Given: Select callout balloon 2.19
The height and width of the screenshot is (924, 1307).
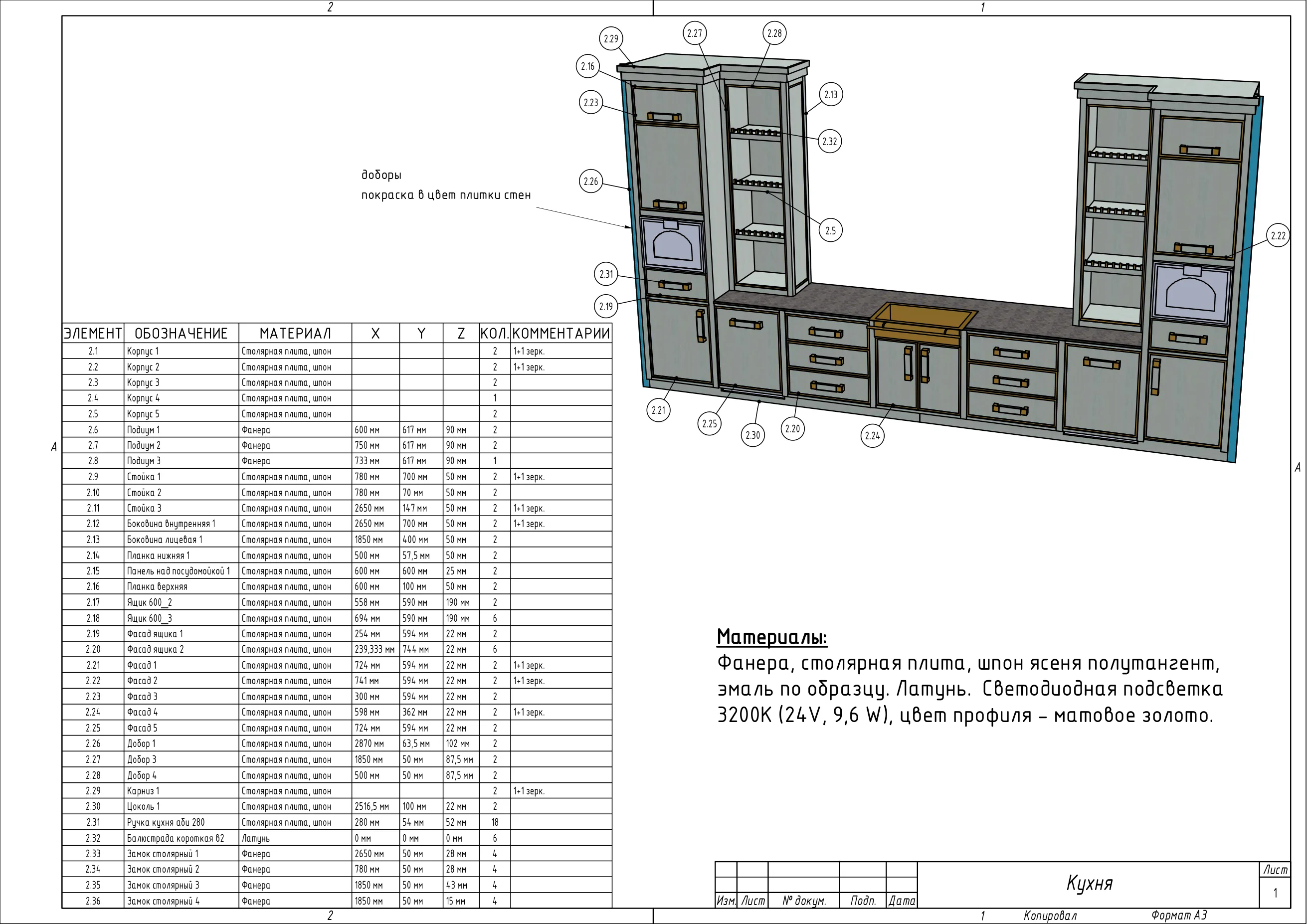Looking at the screenshot, I should coord(606,306).
